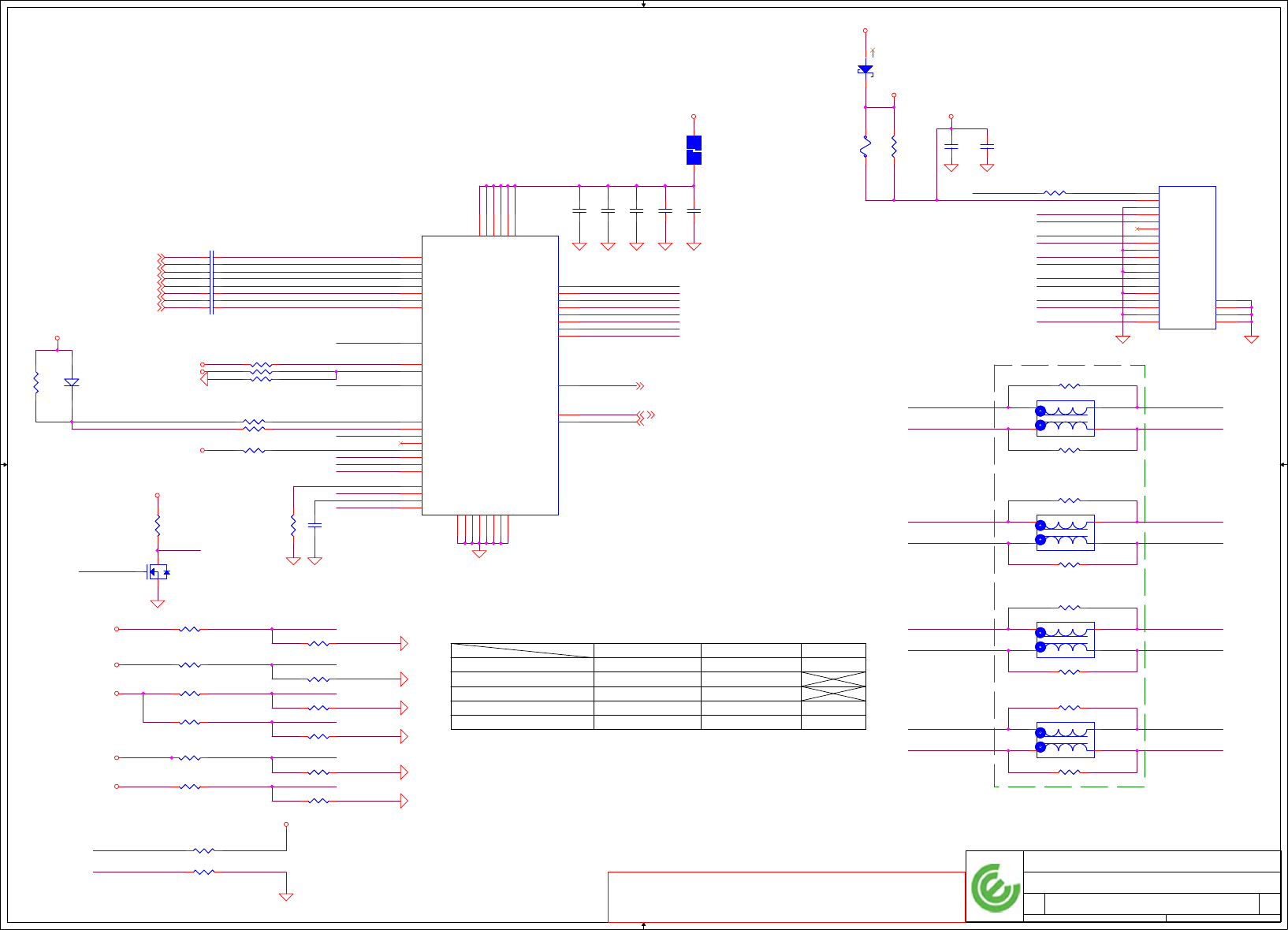Click the ground symbol under IC bottom pins
The height and width of the screenshot is (930, 1288).
click(x=479, y=553)
